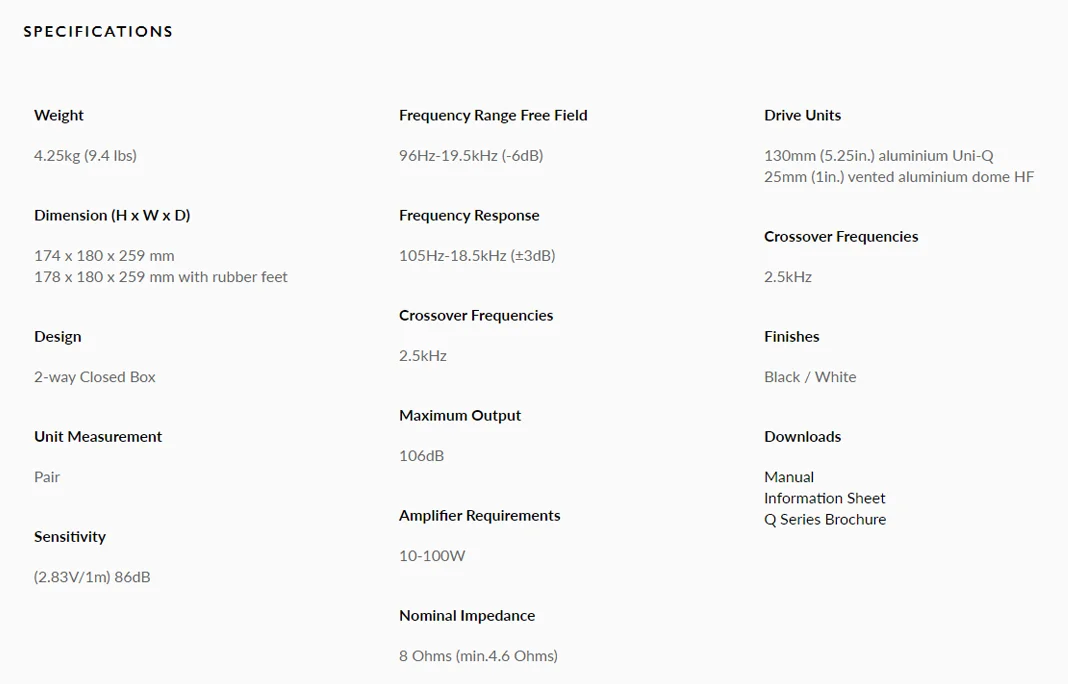Click the 174 x 180 x 259 mm value
This screenshot has height=684, width=1068.
(104, 255)
